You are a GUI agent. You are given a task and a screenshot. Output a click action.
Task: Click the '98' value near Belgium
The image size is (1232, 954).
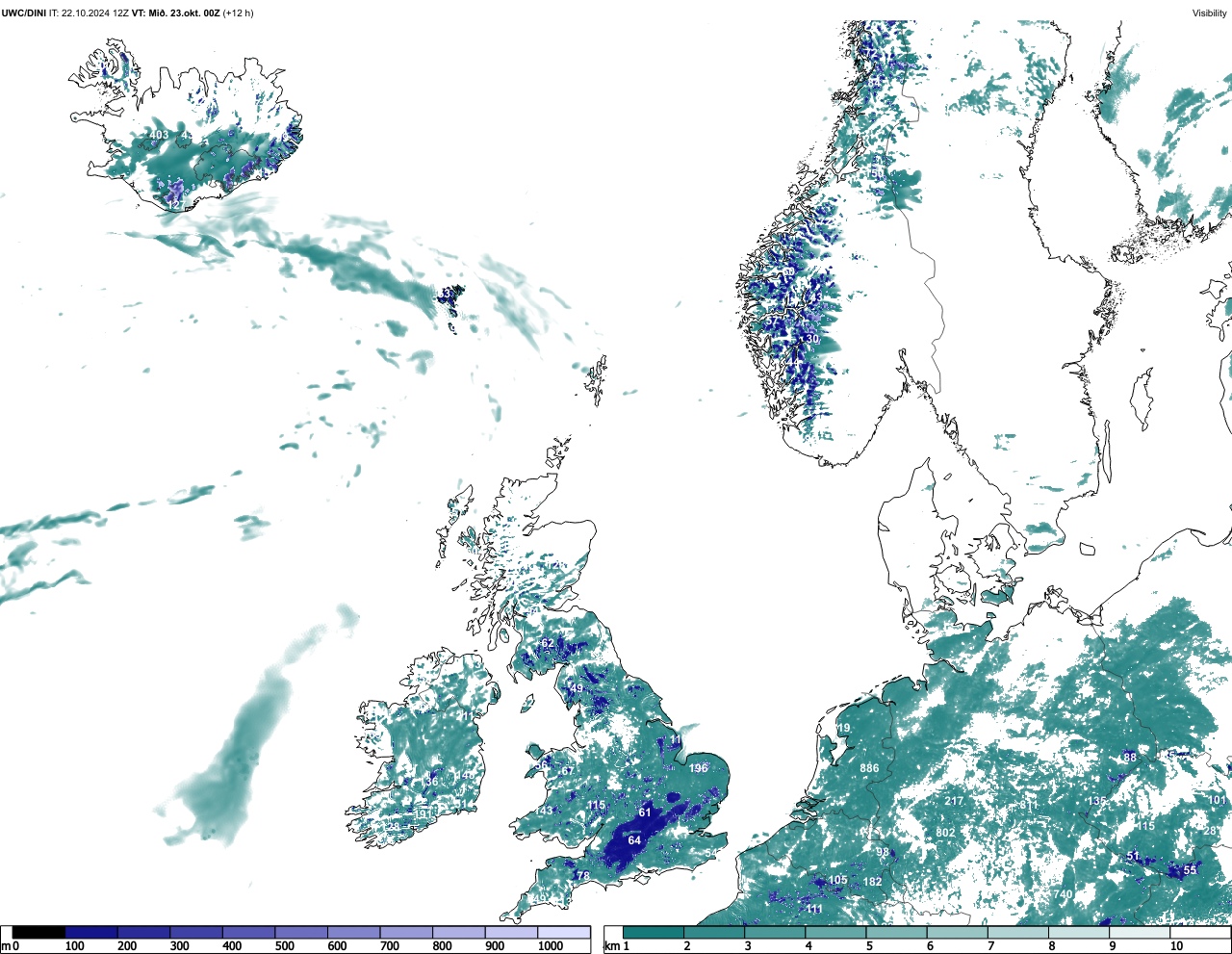[883, 852]
